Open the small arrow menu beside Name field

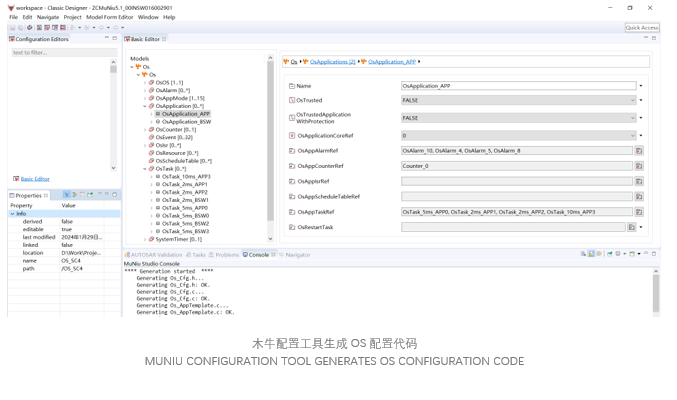pyautogui.click(x=641, y=86)
